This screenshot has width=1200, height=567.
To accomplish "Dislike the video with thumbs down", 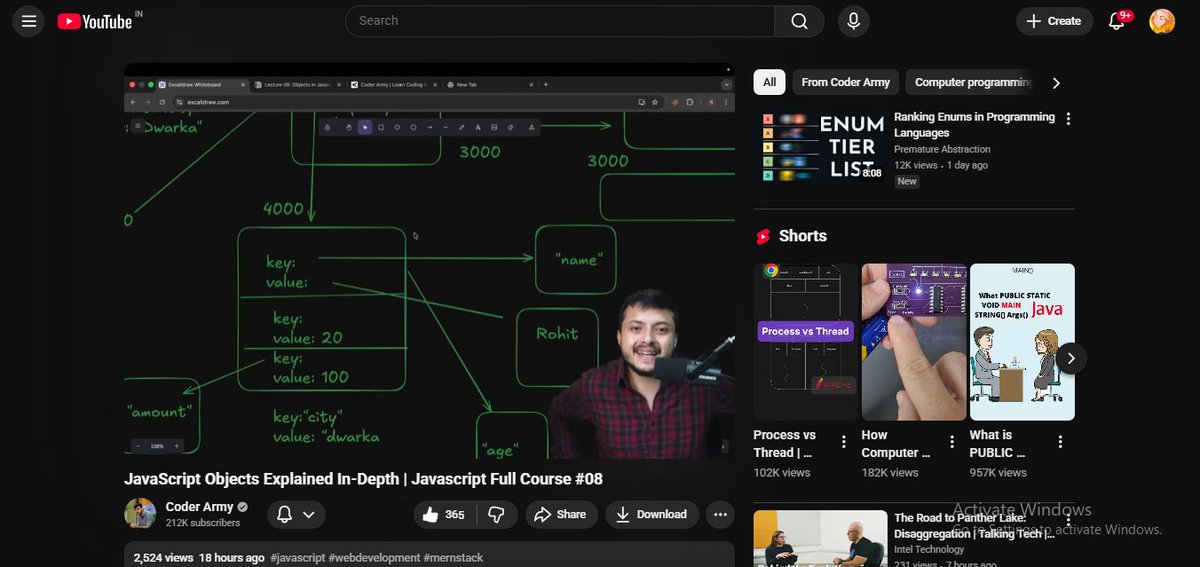I will coord(496,514).
